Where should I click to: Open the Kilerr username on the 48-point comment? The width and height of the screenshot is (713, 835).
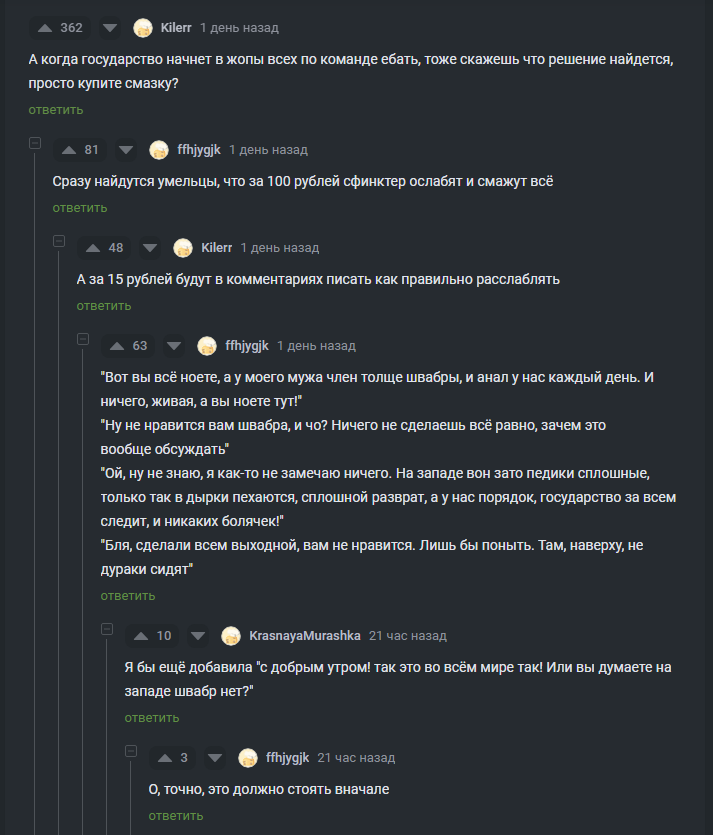pyautogui.click(x=216, y=248)
